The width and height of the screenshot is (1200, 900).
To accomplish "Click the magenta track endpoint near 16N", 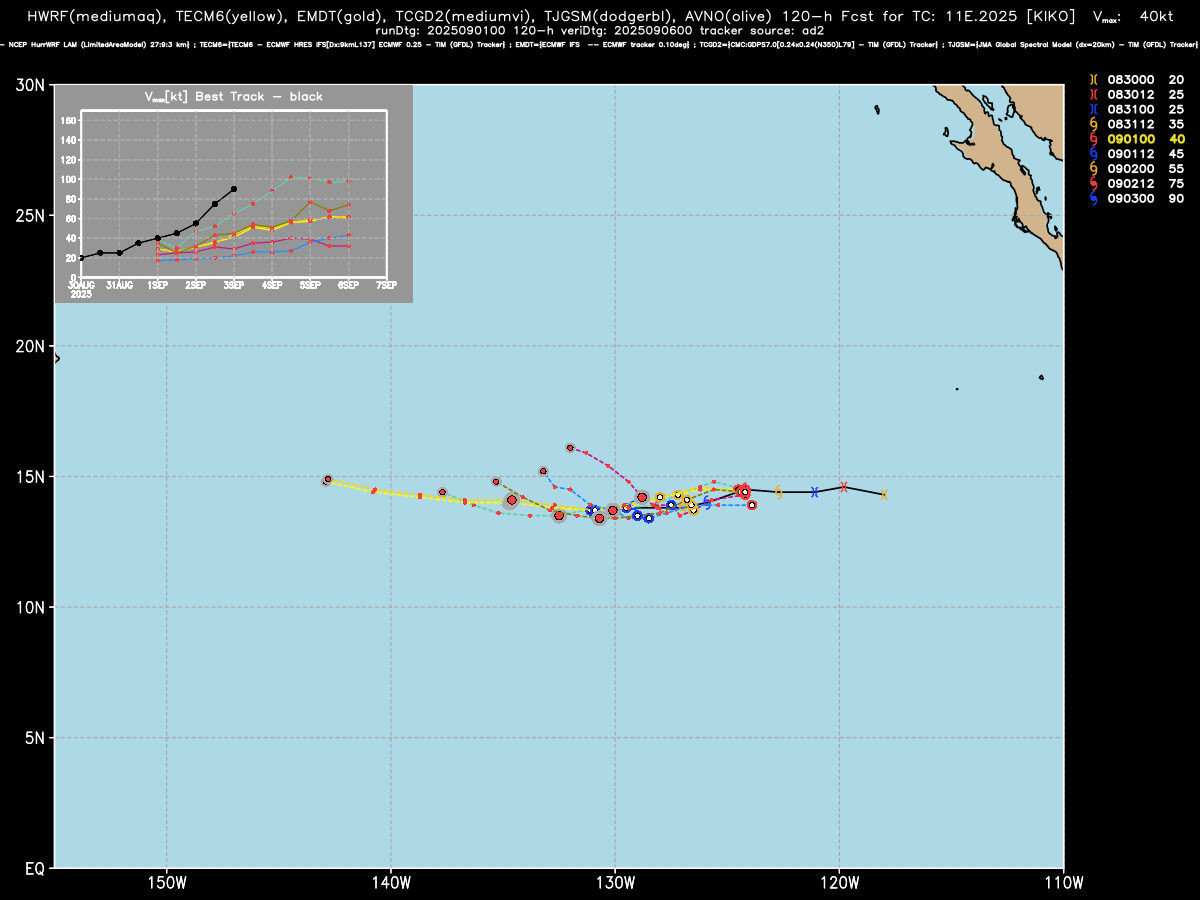I will tap(570, 448).
